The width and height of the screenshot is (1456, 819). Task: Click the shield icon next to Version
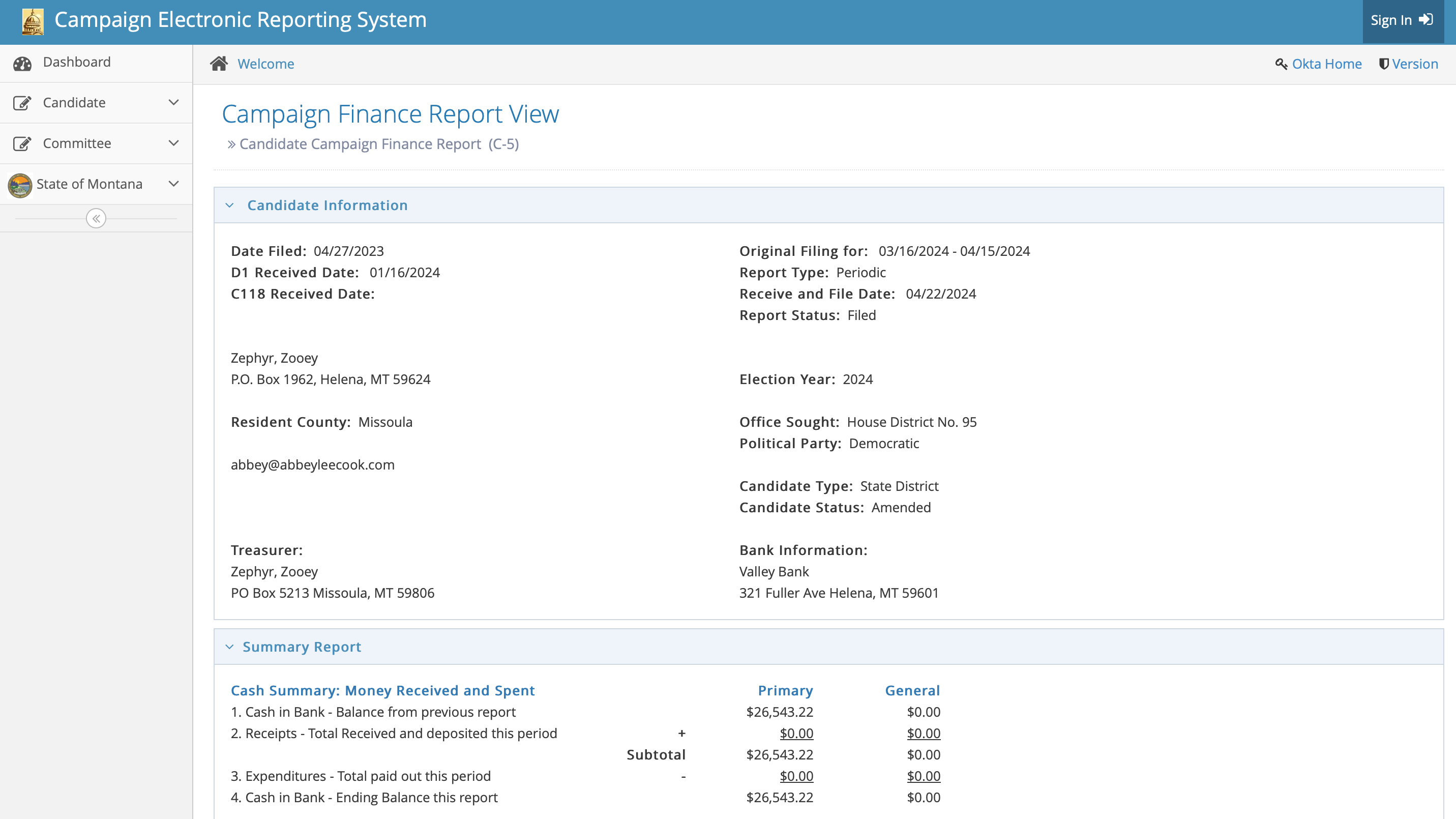click(1384, 64)
